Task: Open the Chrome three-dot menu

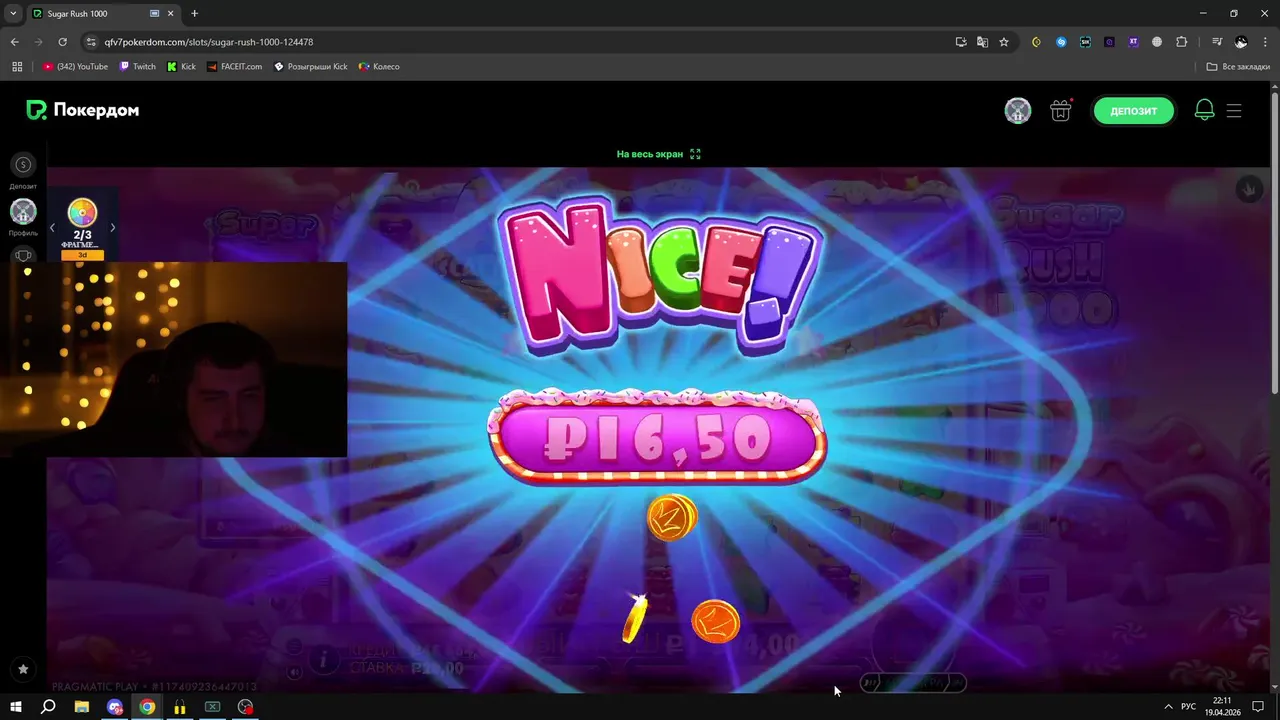Action: pos(1265,42)
